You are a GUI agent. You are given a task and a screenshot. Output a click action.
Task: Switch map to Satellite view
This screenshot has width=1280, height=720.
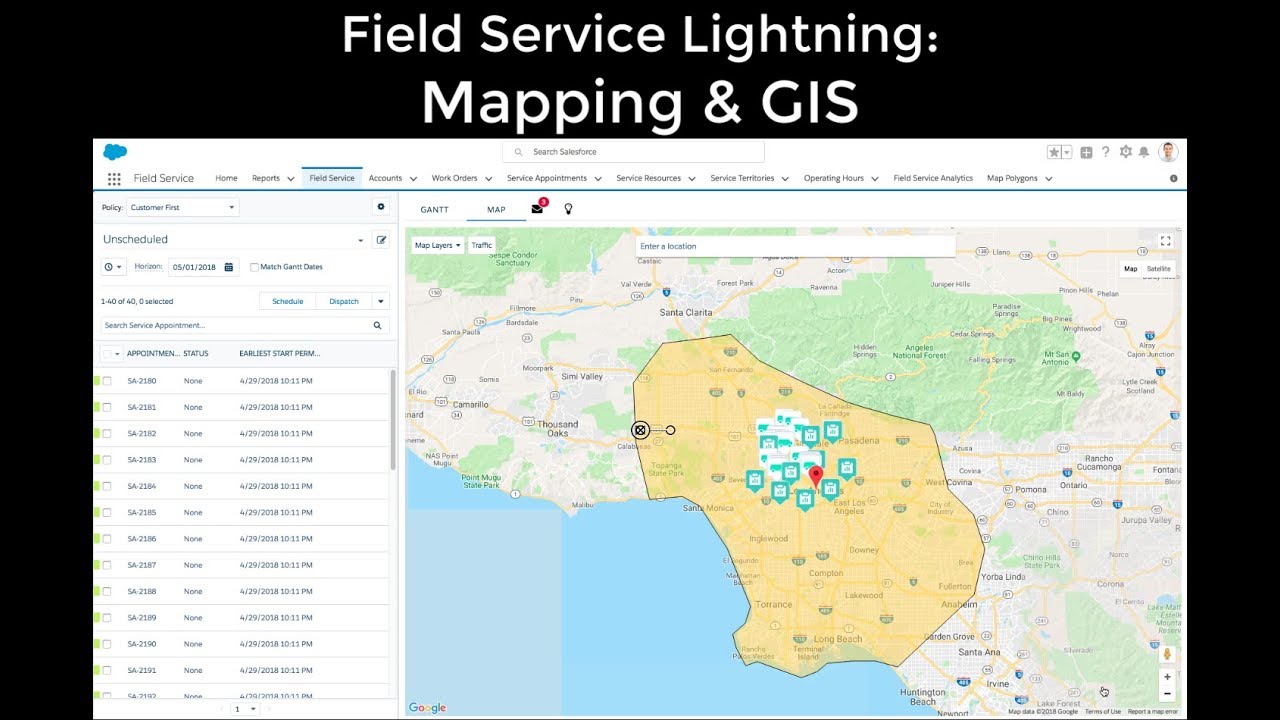[1159, 269]
